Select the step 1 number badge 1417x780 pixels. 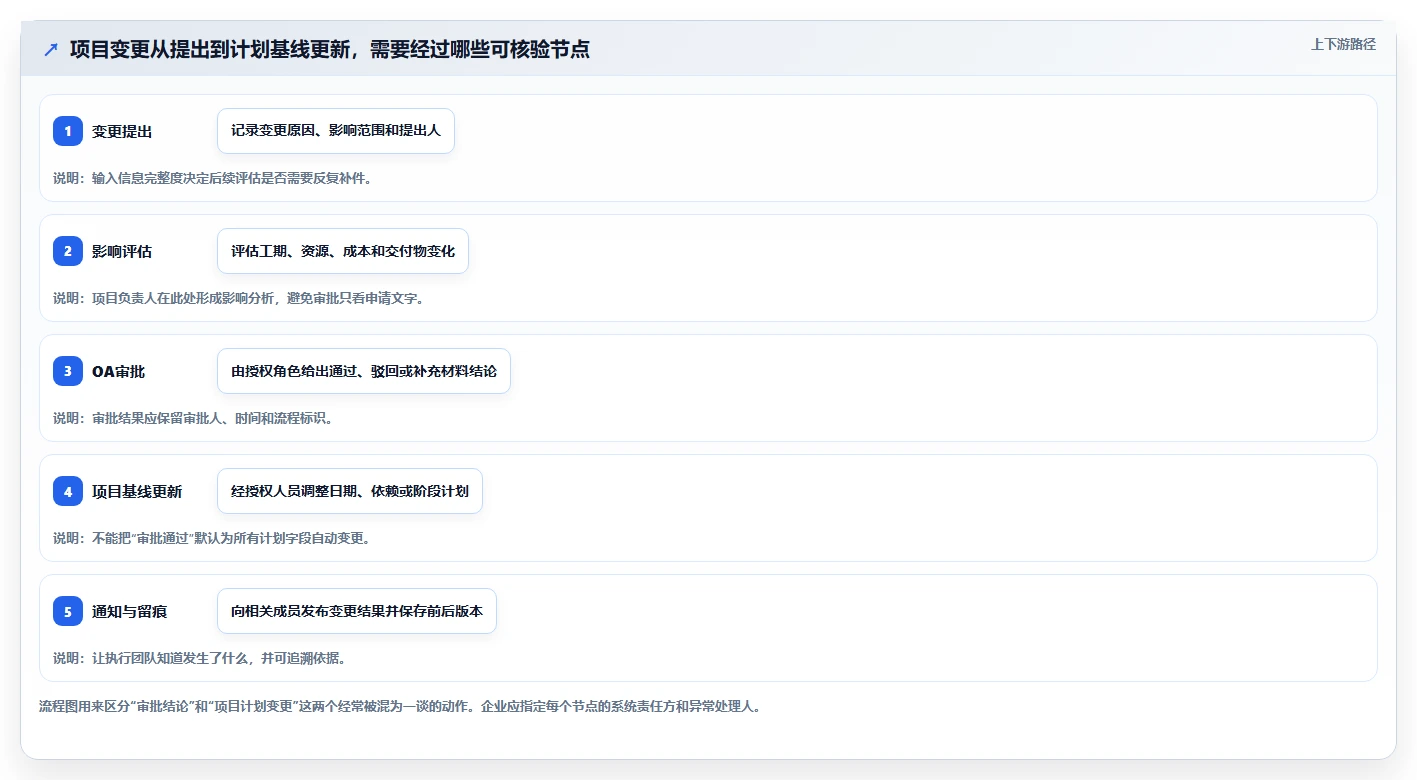(x=68, y=131)
